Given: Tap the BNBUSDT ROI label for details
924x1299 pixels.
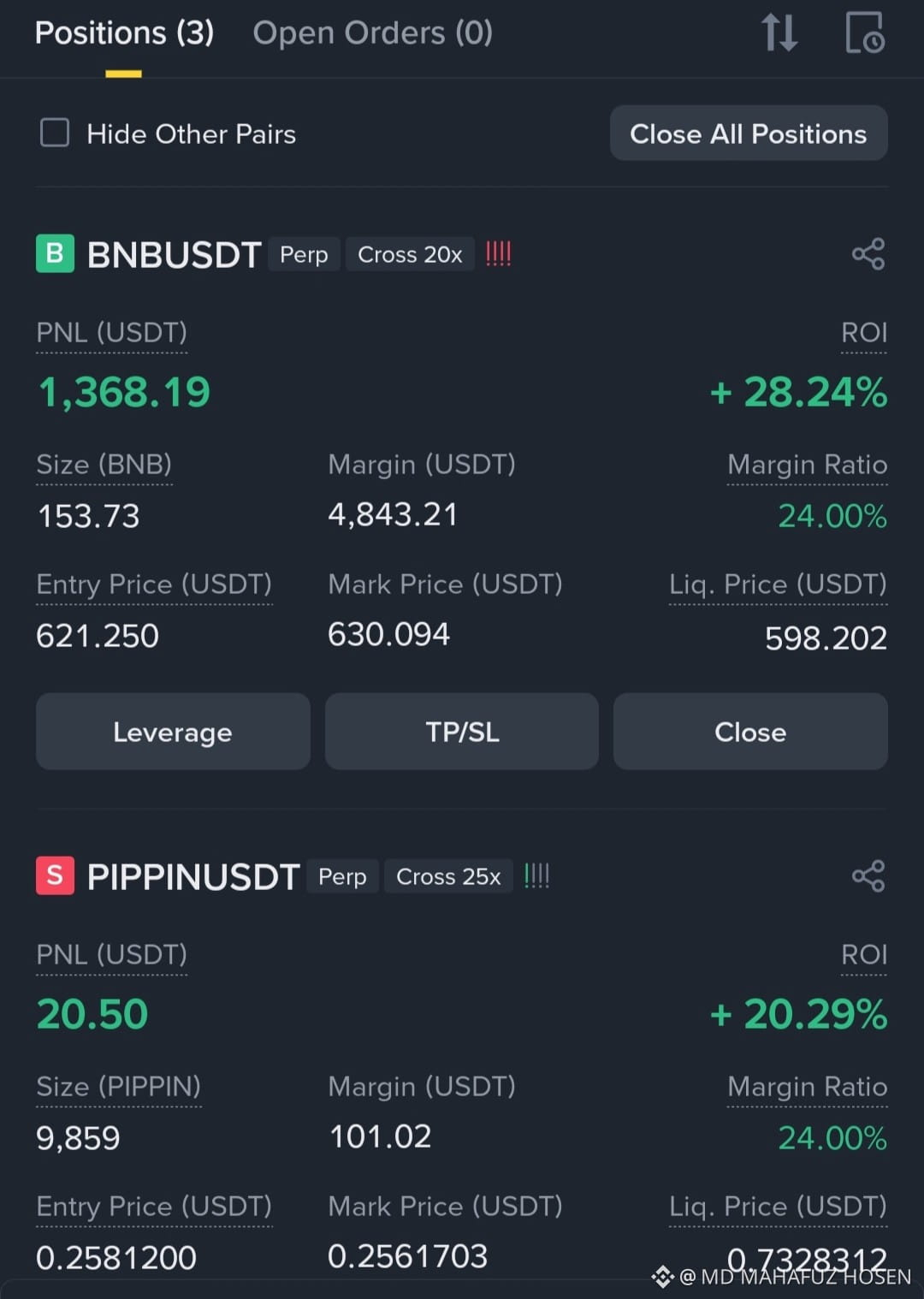Looking at the screenshot, I should click(864, 333).
